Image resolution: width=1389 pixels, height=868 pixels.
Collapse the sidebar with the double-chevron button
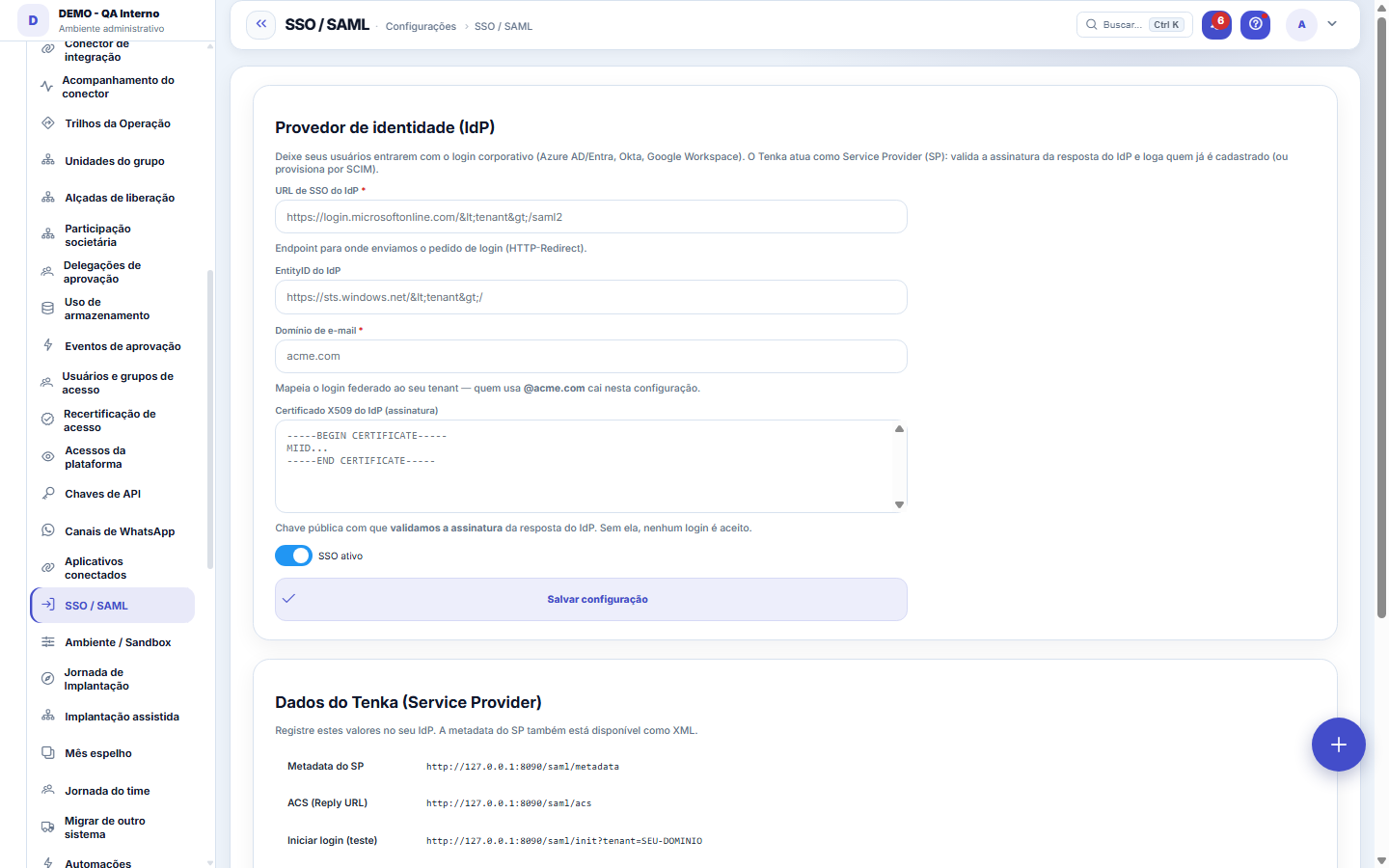pos(260,25)
